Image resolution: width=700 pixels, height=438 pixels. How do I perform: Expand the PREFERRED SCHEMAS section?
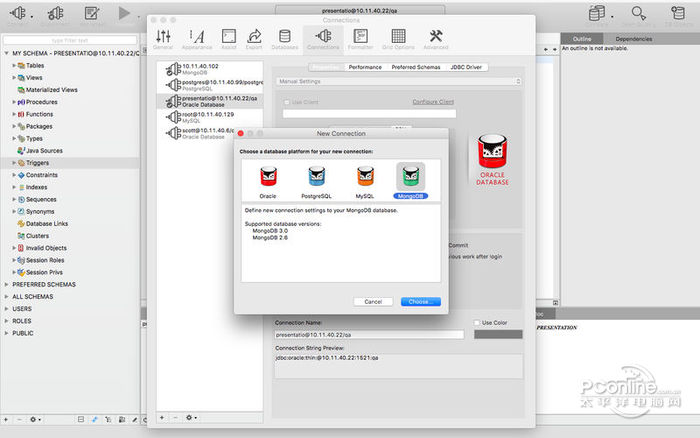point(6,284)
